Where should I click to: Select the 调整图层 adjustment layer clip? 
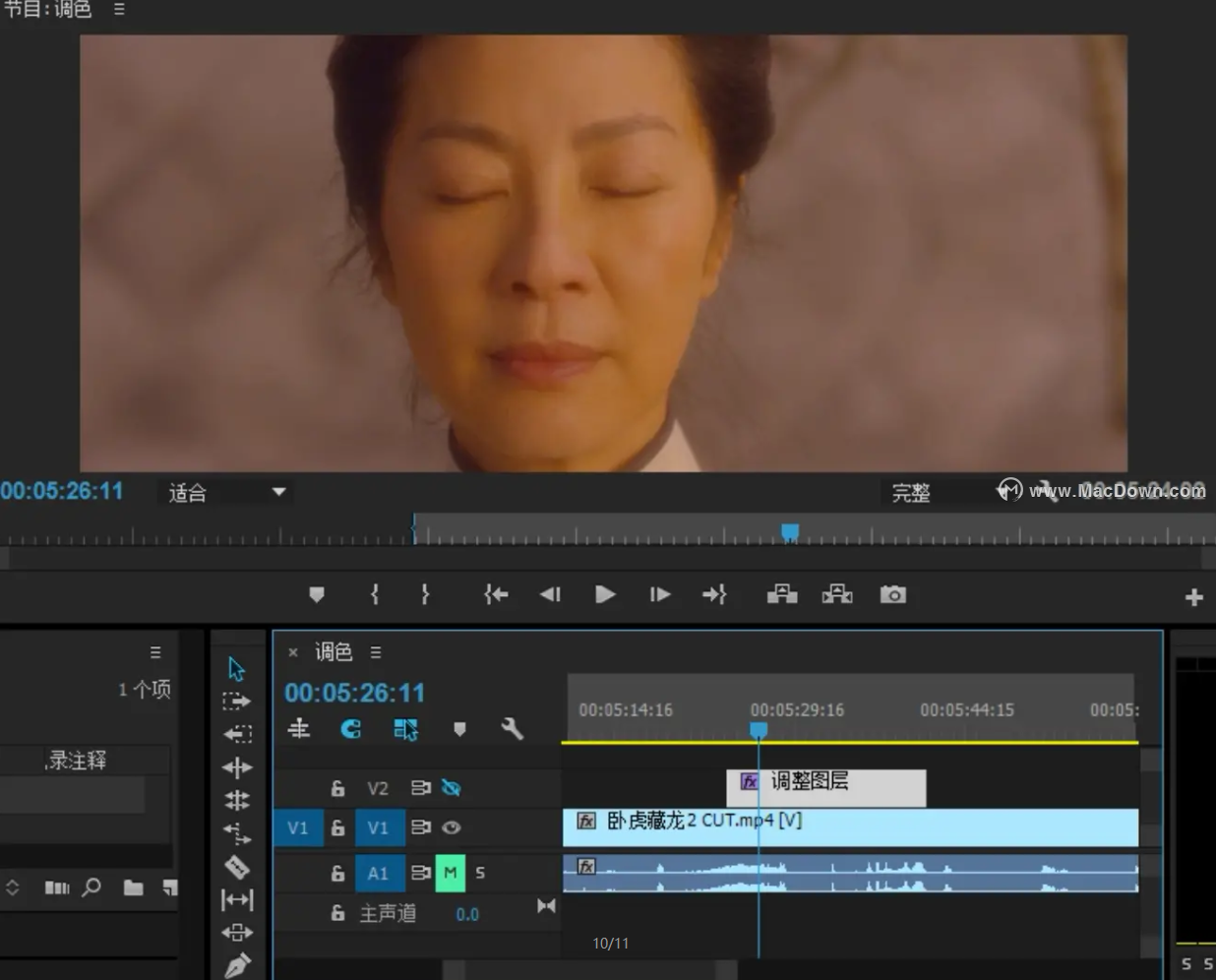[826, 787]
